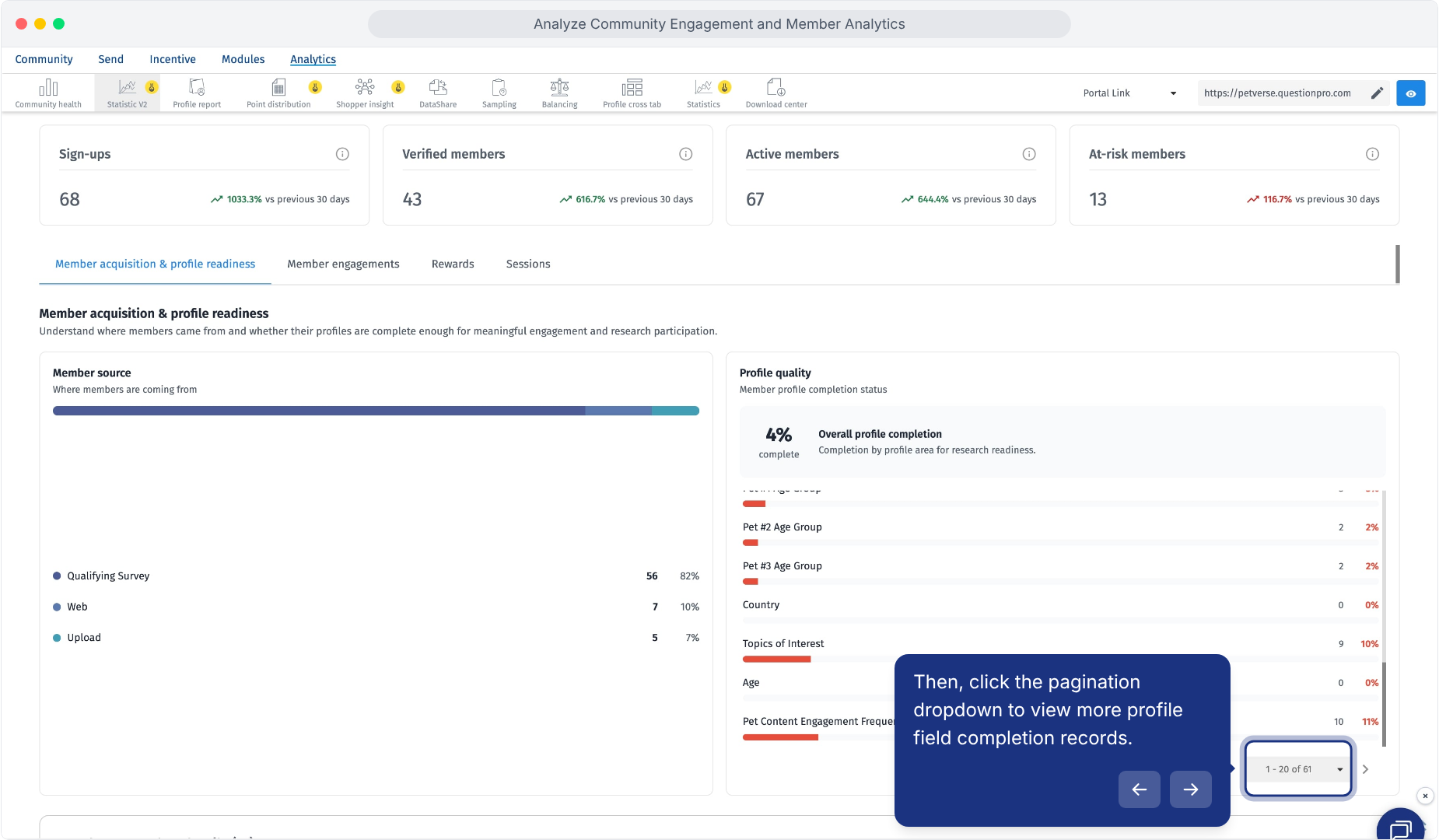Screen dimensions: 1439x840
Task: Open the Sampling tool
Action: point(499,93)
